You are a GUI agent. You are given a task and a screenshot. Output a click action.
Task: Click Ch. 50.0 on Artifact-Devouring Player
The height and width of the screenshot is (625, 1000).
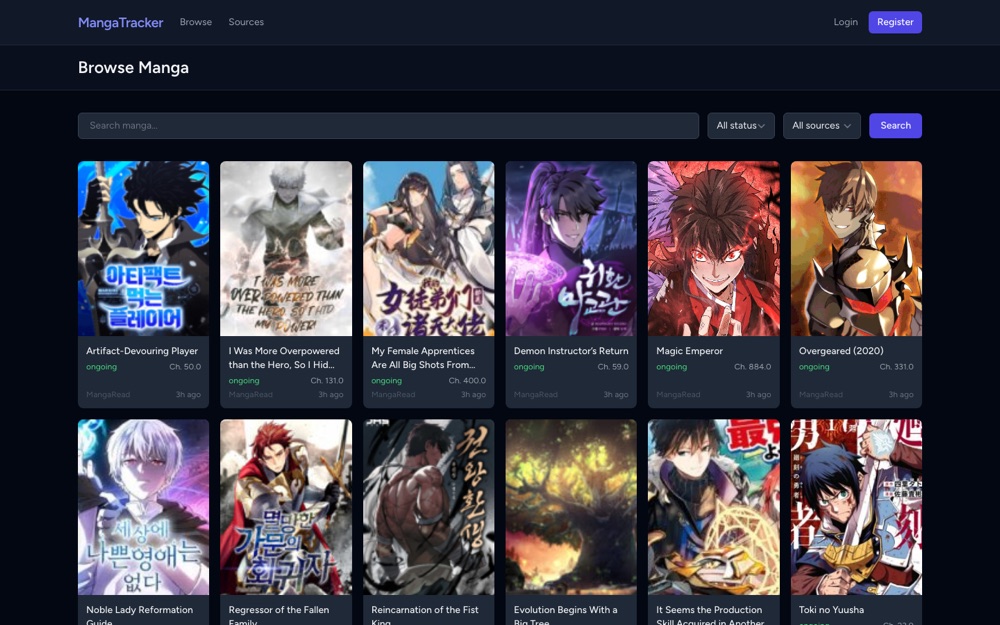(185, 367)
